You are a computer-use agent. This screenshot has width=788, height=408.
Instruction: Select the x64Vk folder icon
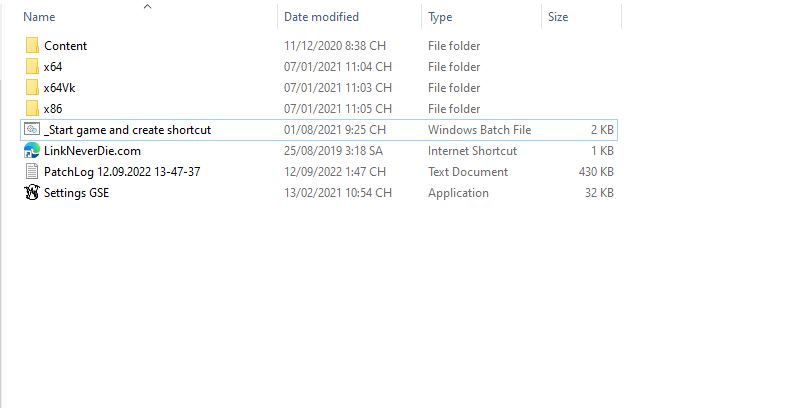(x=32, y=88)
